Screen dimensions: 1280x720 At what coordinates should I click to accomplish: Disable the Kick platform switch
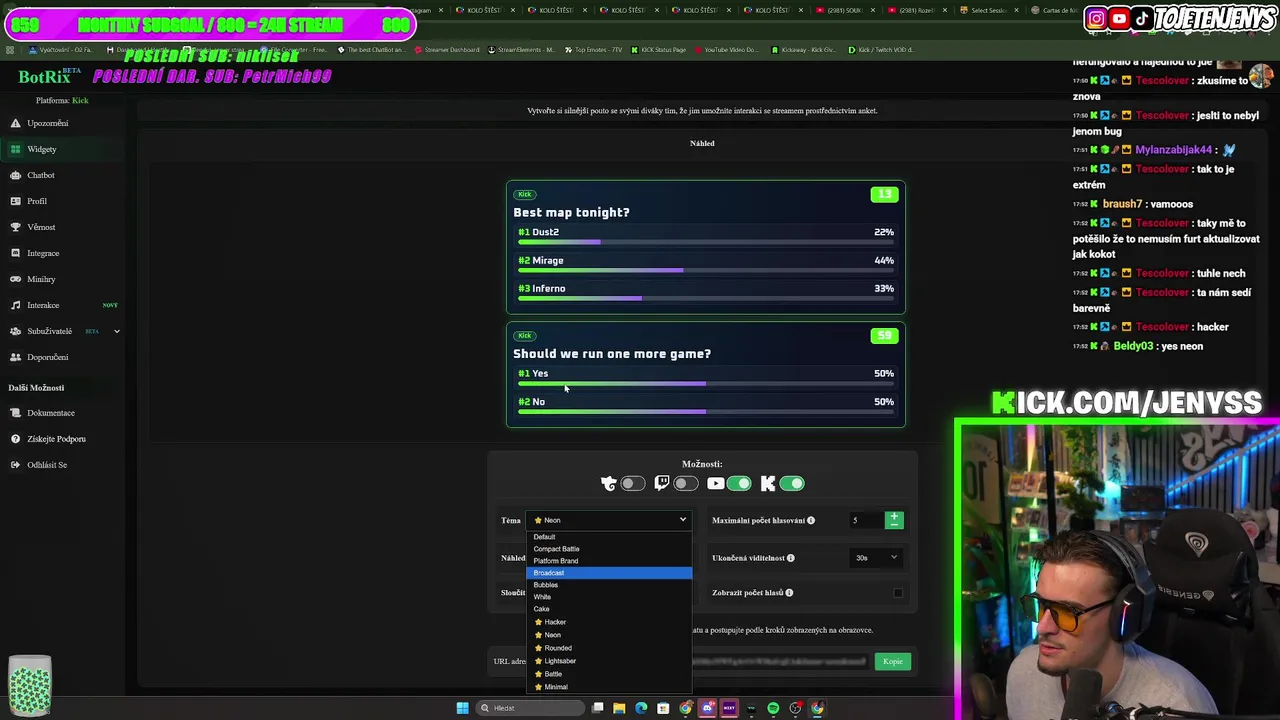pos(792,484)
